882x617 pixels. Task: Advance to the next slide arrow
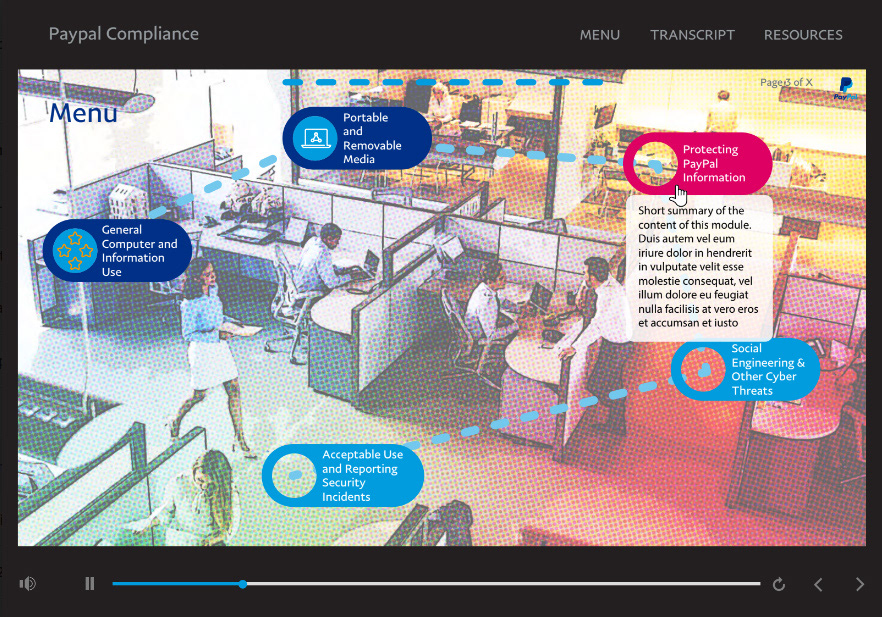click(x=860, y=584)
